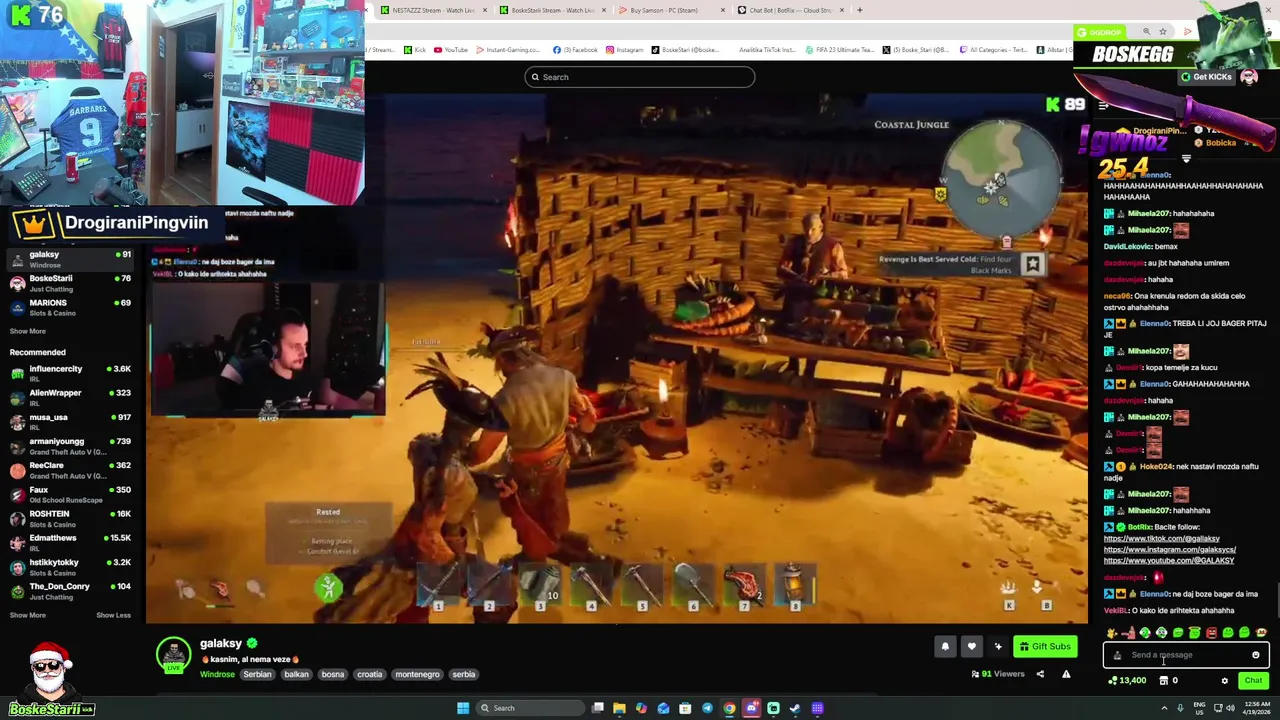
Task: Open the Instagram bookmark
Action: (x=625, y=50)
